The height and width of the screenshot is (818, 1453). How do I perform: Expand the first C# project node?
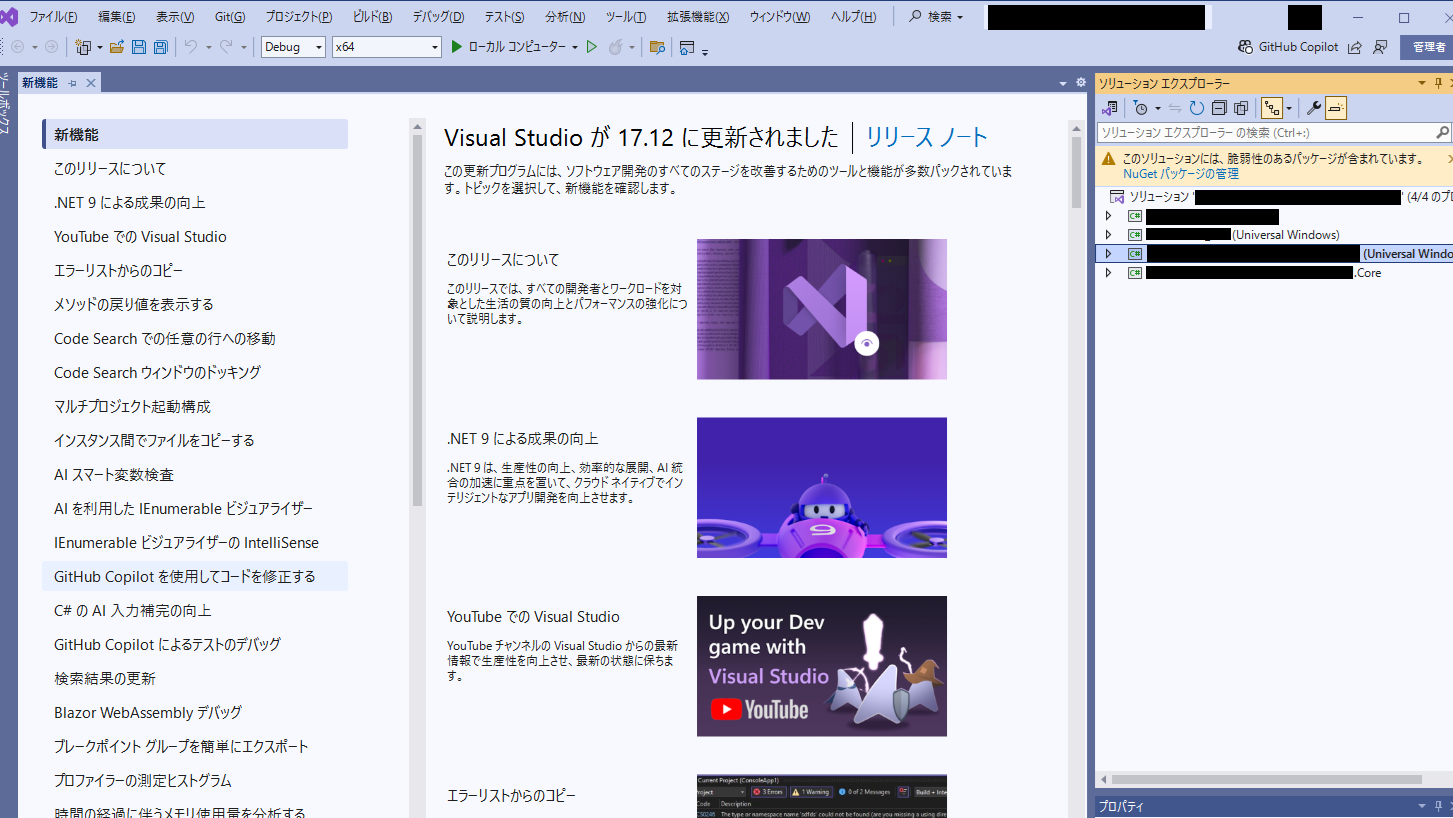(1108, 216)
